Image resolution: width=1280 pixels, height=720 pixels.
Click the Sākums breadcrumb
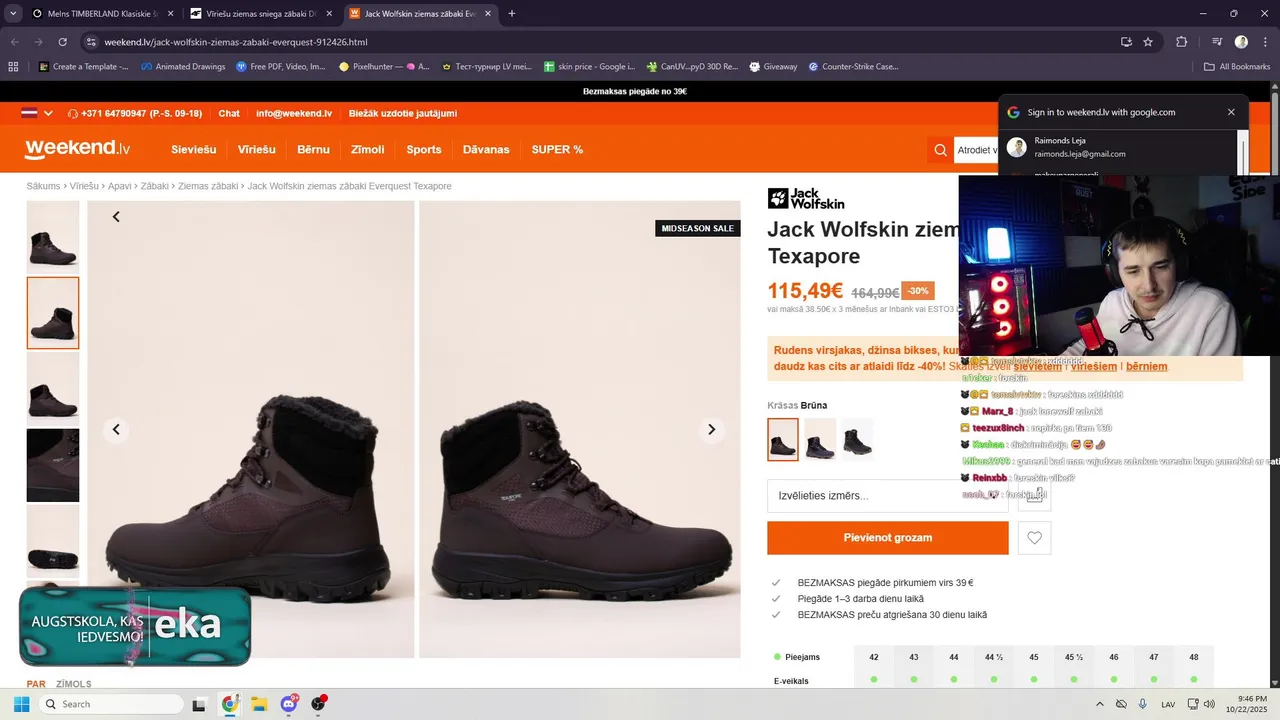point(44,186)
